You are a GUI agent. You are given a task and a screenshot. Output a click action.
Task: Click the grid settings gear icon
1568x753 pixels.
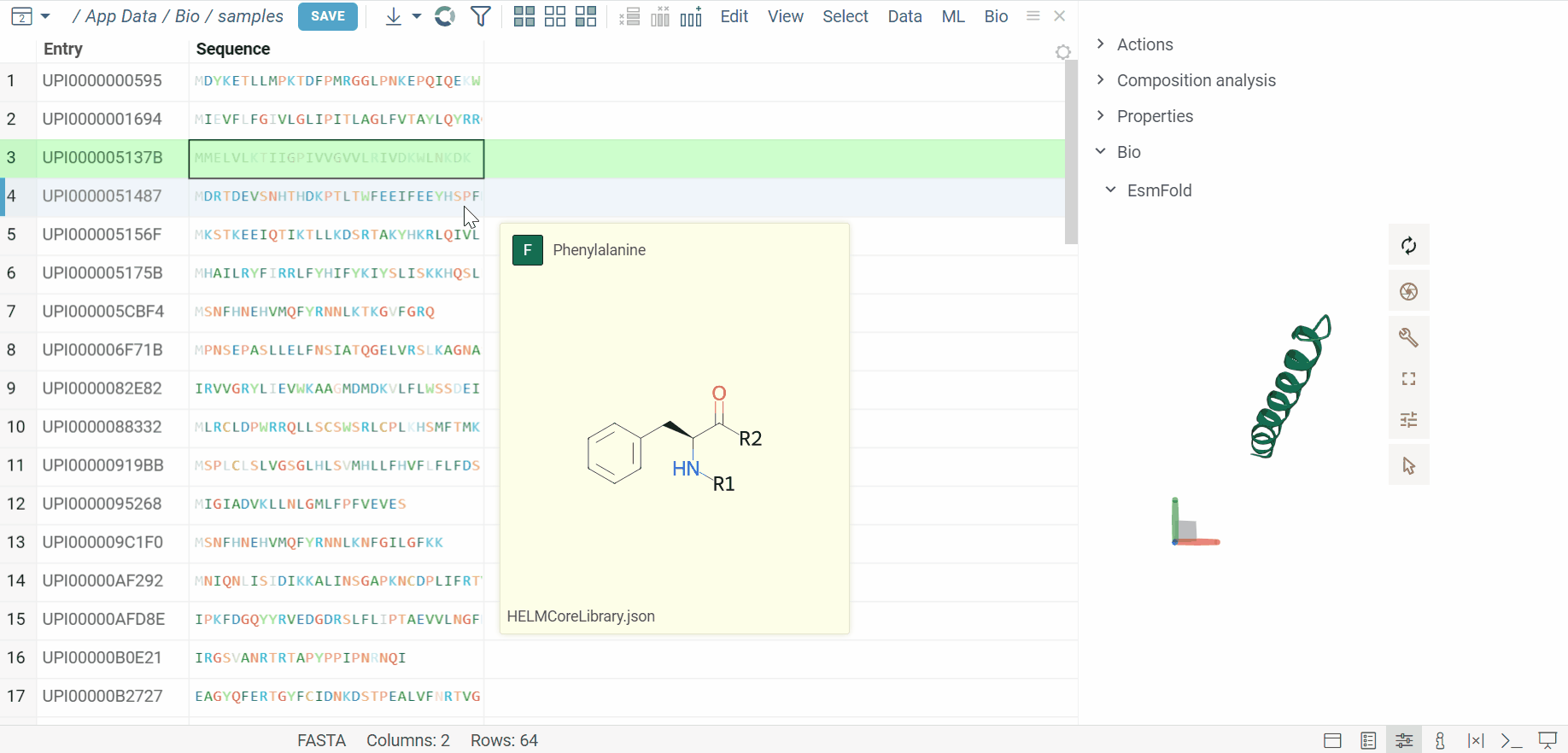(1063, 52)
